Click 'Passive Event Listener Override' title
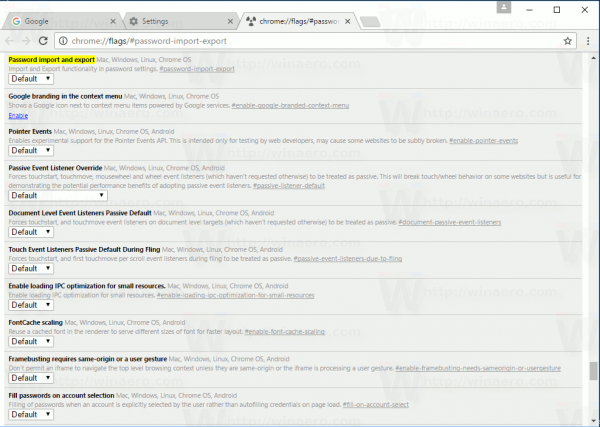The height and width of the screenshot is (427, 600). 55,168
